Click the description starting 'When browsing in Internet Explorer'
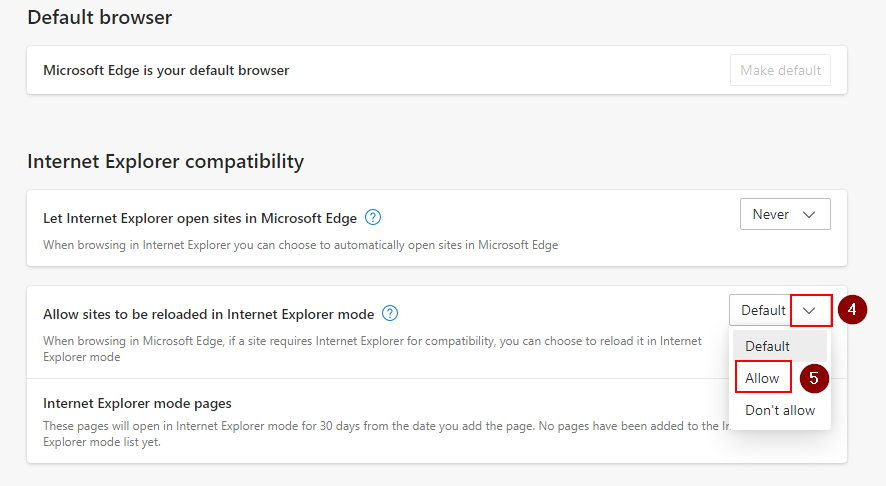The width and height of the screenshot is (886, 486). [301, 245]
